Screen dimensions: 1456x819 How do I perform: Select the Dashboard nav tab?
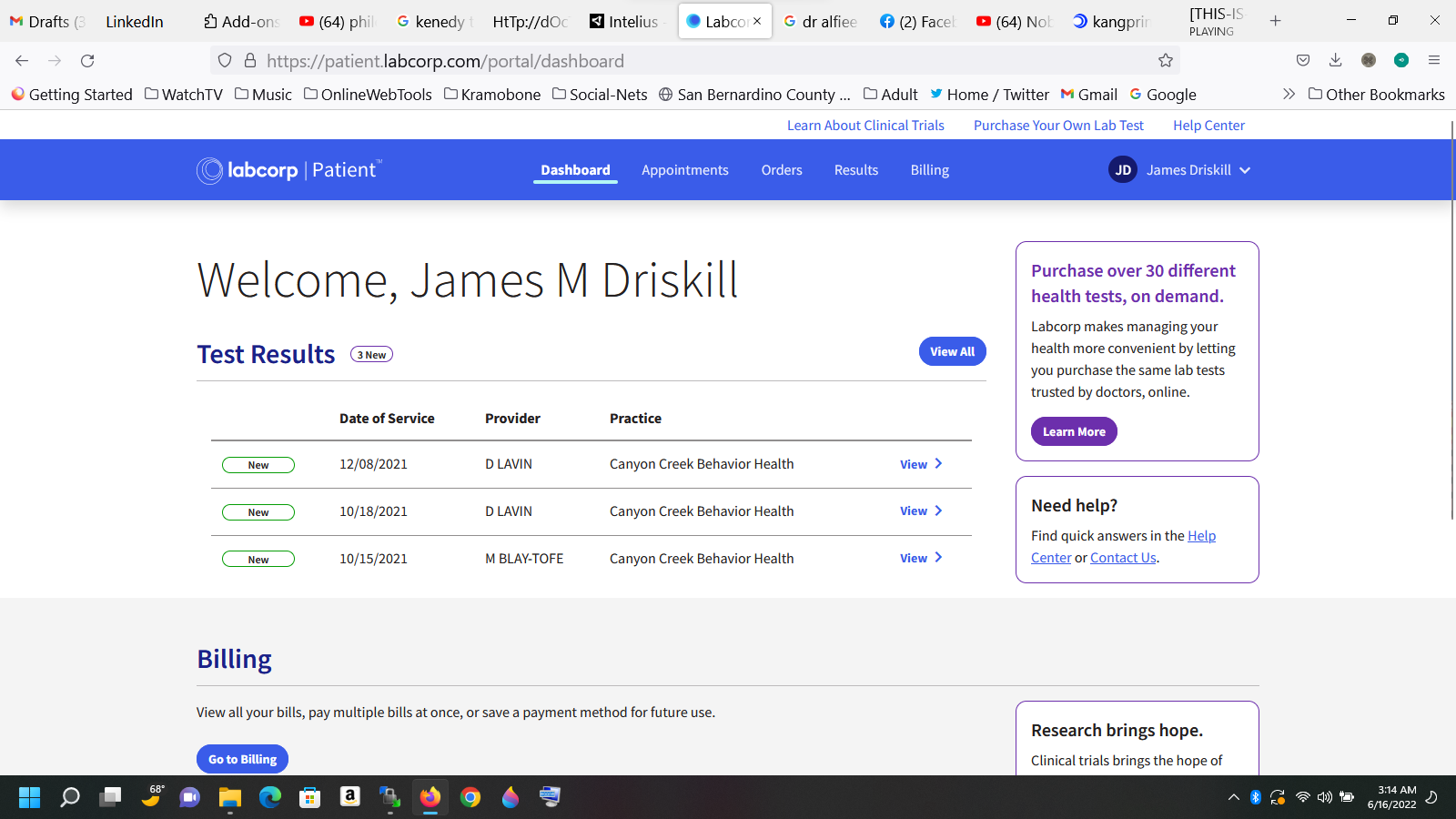click(575, 170)
